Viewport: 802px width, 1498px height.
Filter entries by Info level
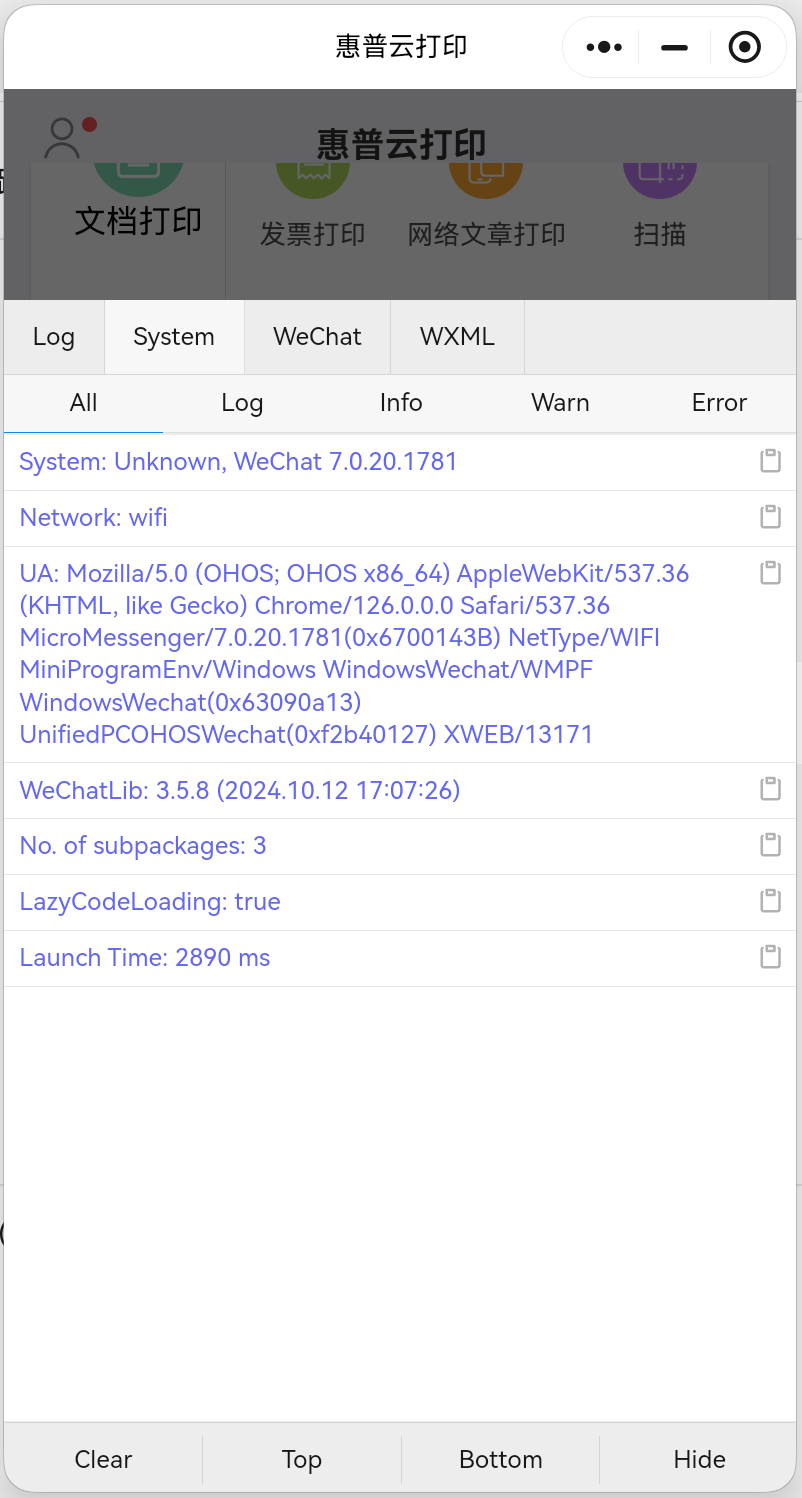click(x=401, y=403)
